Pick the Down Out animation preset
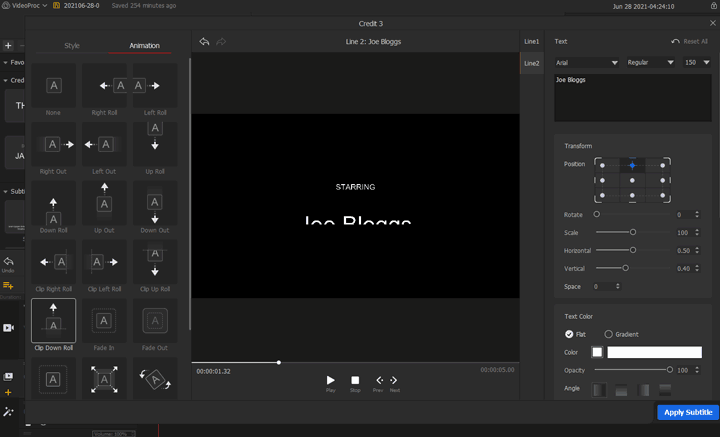Image resolution: width=720 pixels, height=437 pixels. point(155,204)
